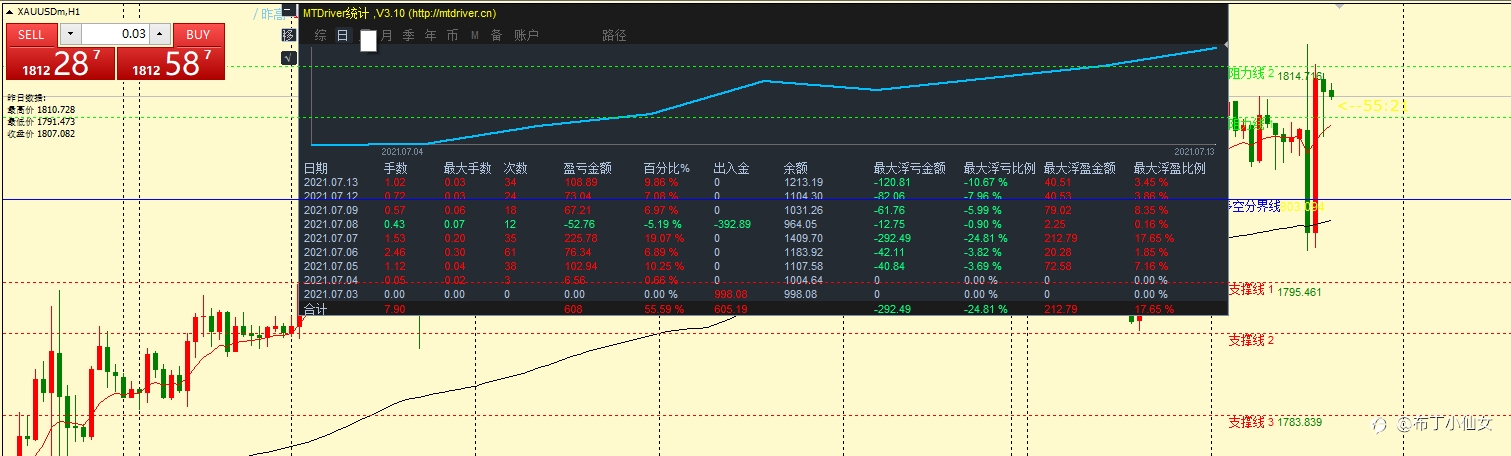Click the 55.59 % total percentage
The image size is (1511, 456).
[664, 309]
